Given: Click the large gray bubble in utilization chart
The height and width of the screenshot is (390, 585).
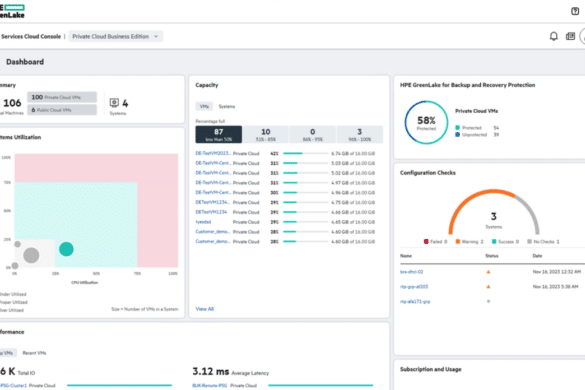Looking at the screenshot, I should (31, 255).
